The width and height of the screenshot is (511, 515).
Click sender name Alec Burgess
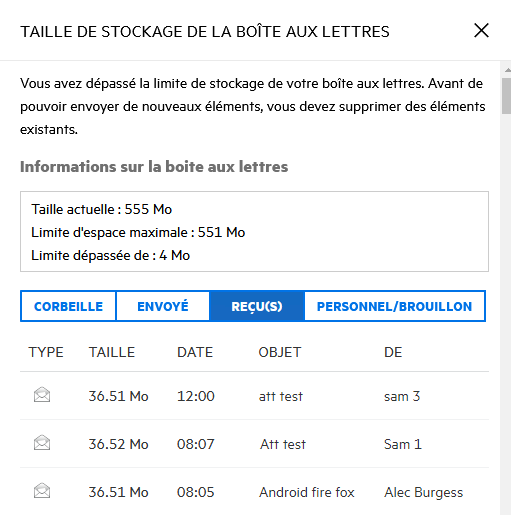424,493
